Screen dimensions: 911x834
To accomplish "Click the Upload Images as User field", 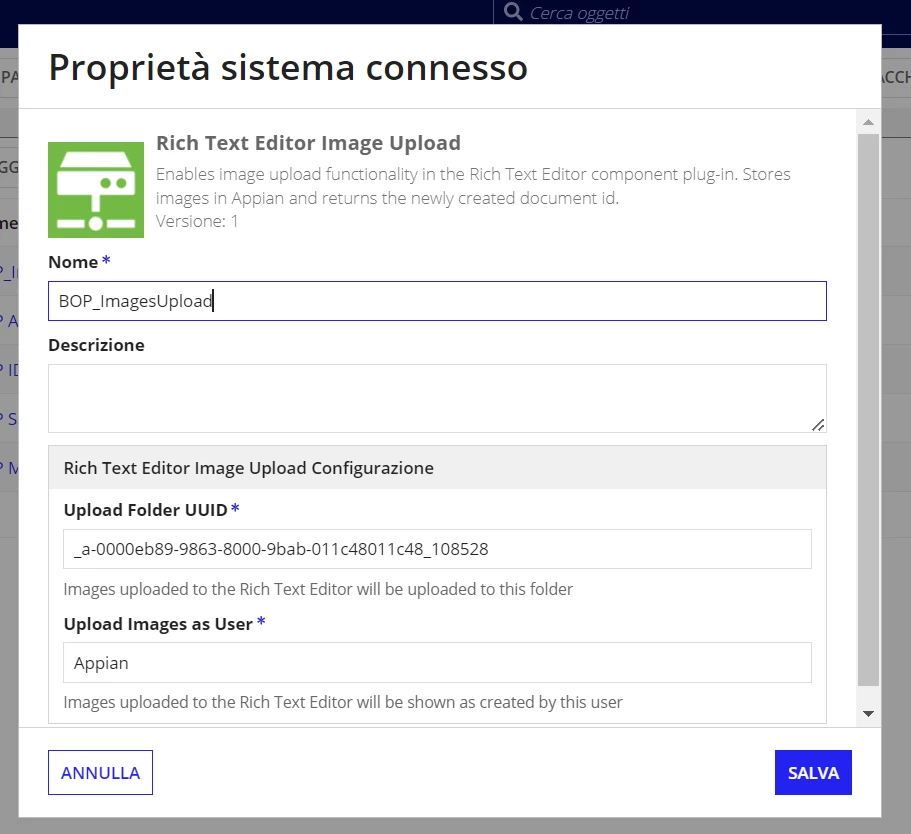I will (x=437, y=663).
